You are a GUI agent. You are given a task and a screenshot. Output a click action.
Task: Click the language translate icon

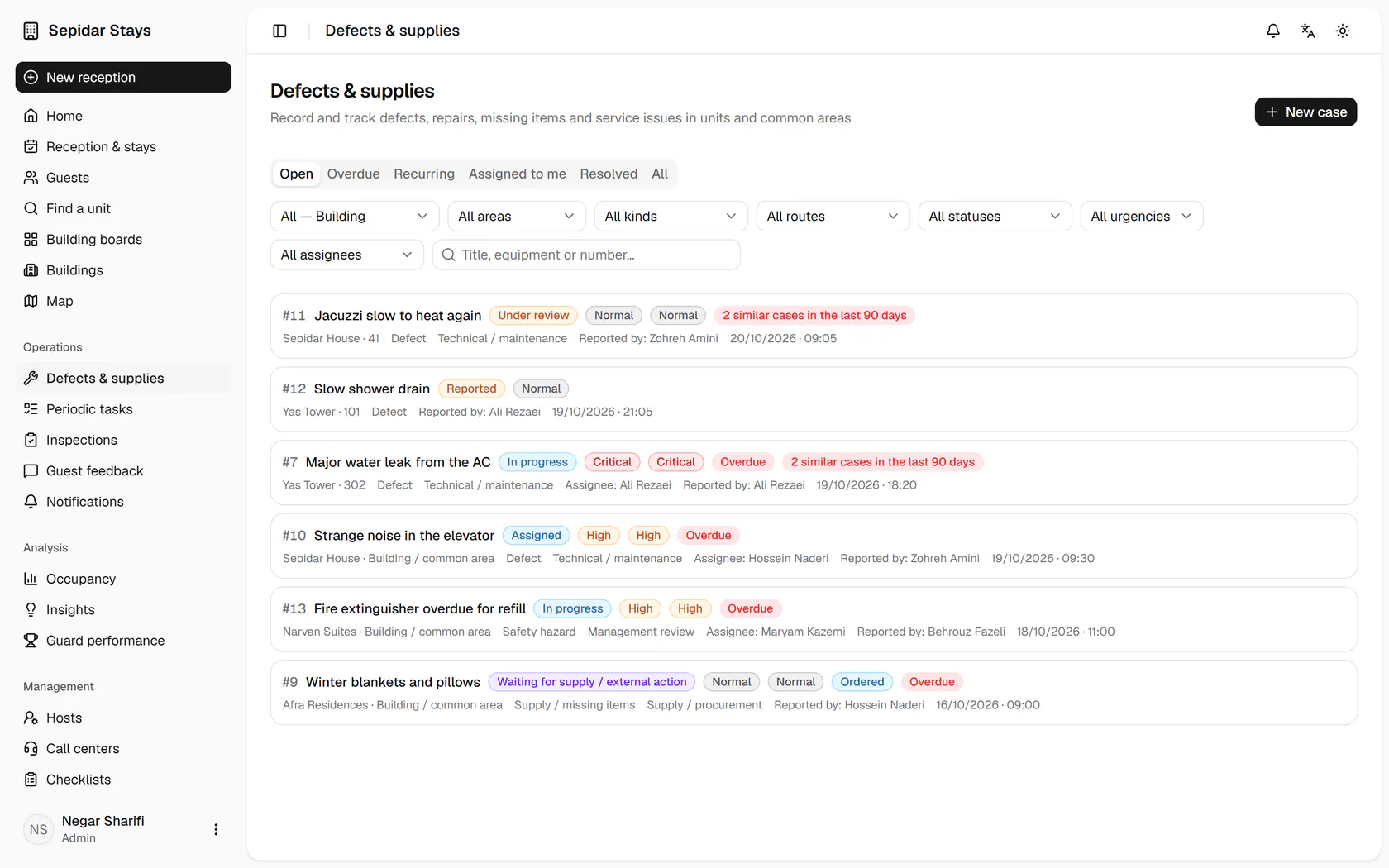pyautogui.click(x=1308, y=31)
